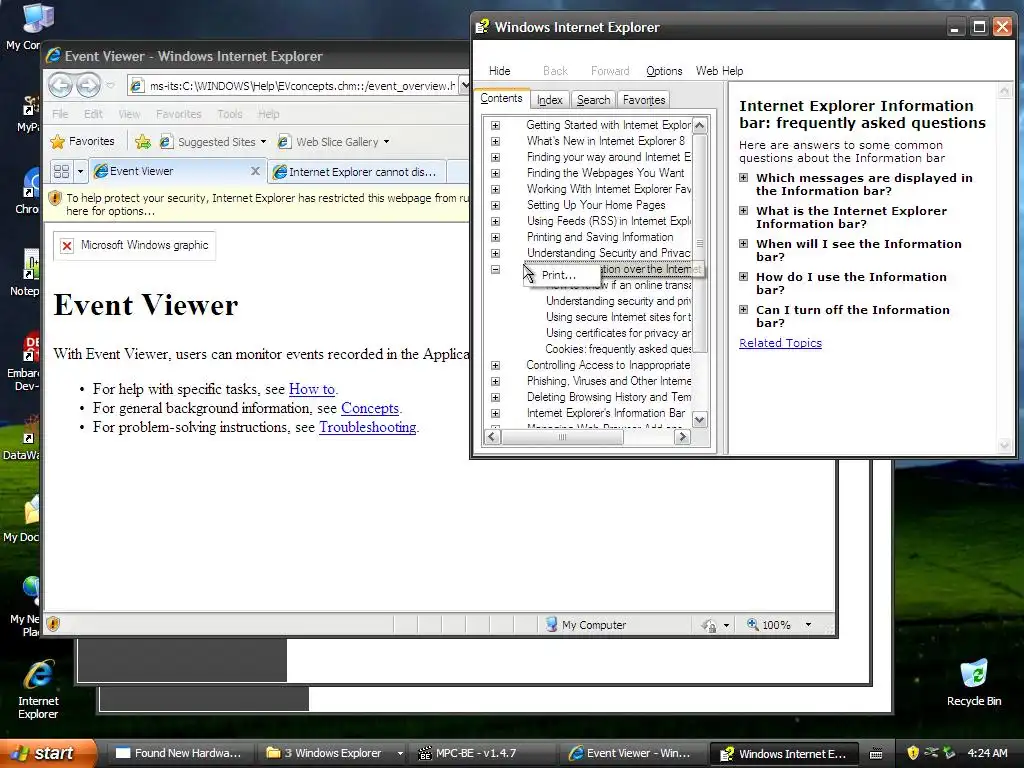Viewport: 1024px width, 768px height.
Task: Open Internet Explorer desktop shortcut
Action: click(x=38, y=690)
